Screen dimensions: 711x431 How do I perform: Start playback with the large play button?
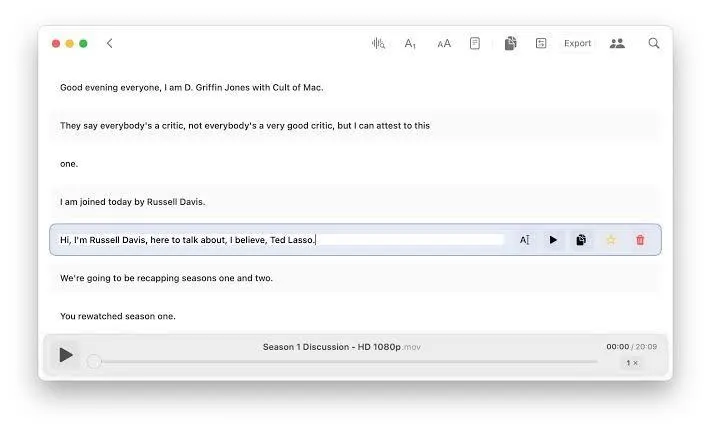(66, 355)
